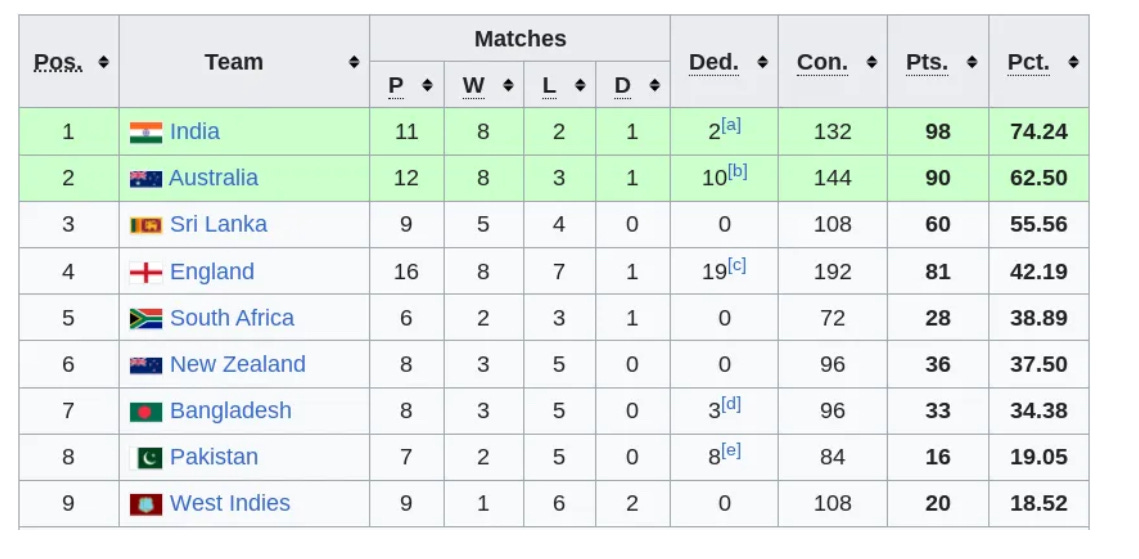The image size is (1139, 559).
Task: Click the Sri Lanka flag icon
Action: point(146,225)
